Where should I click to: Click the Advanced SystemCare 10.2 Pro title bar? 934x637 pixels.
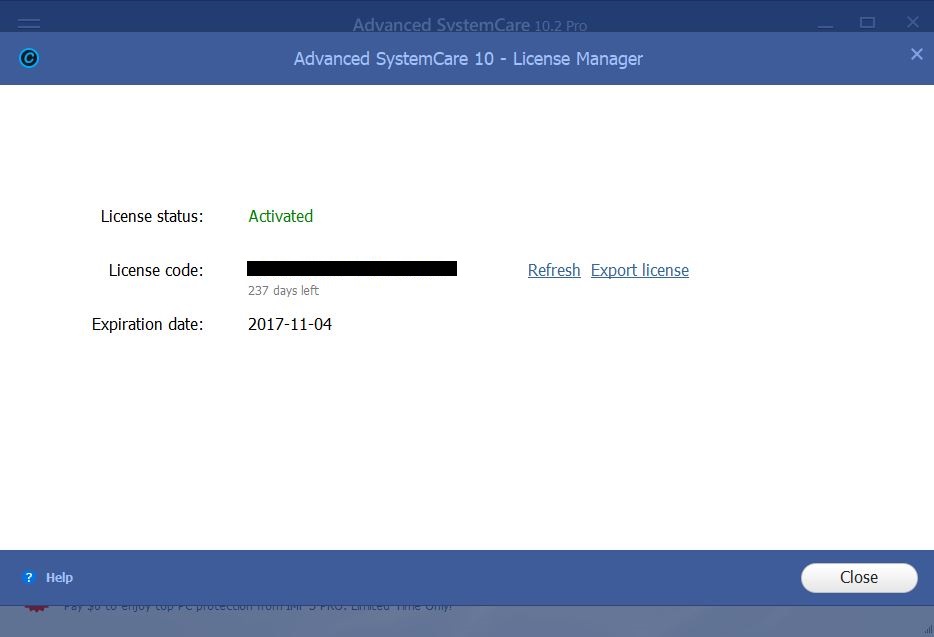469,25
